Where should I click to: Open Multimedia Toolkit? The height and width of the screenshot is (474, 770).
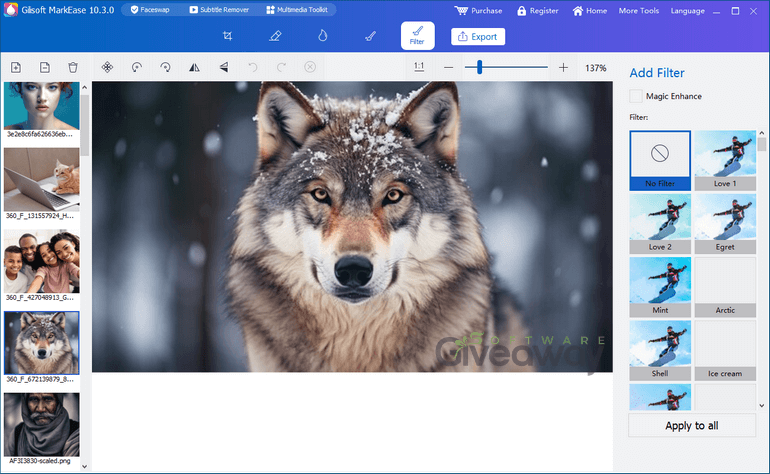[x=297, y=10]
